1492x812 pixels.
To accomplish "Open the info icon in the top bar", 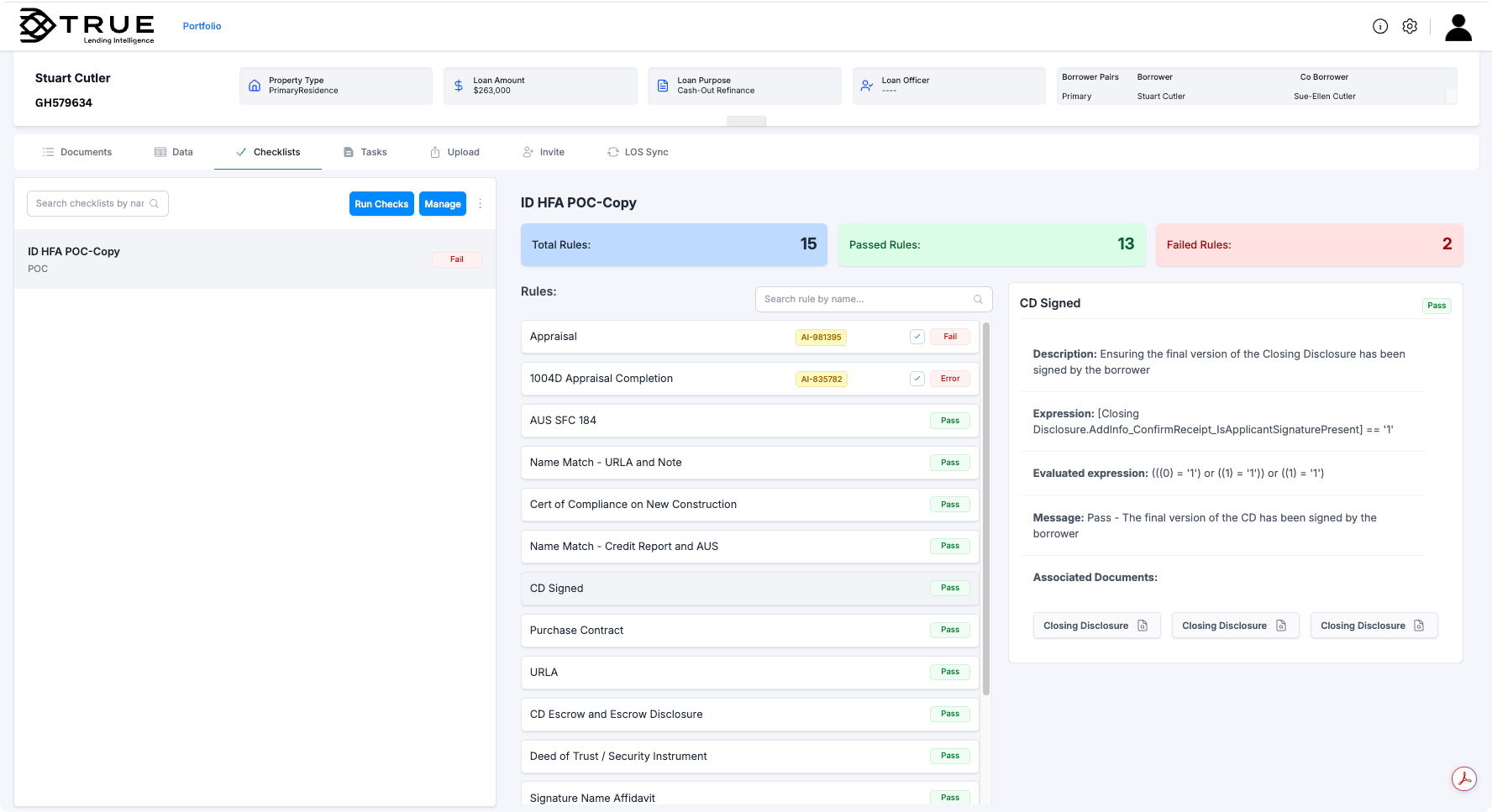I will point(1380,26).
